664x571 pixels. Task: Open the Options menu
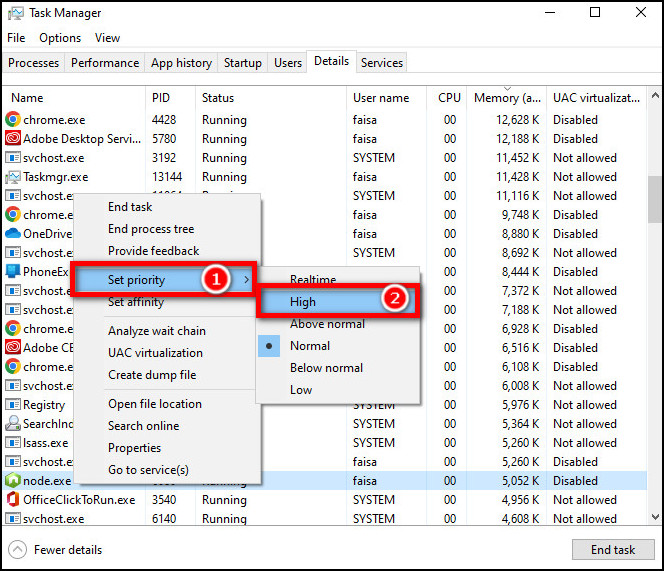pos(60,38)
